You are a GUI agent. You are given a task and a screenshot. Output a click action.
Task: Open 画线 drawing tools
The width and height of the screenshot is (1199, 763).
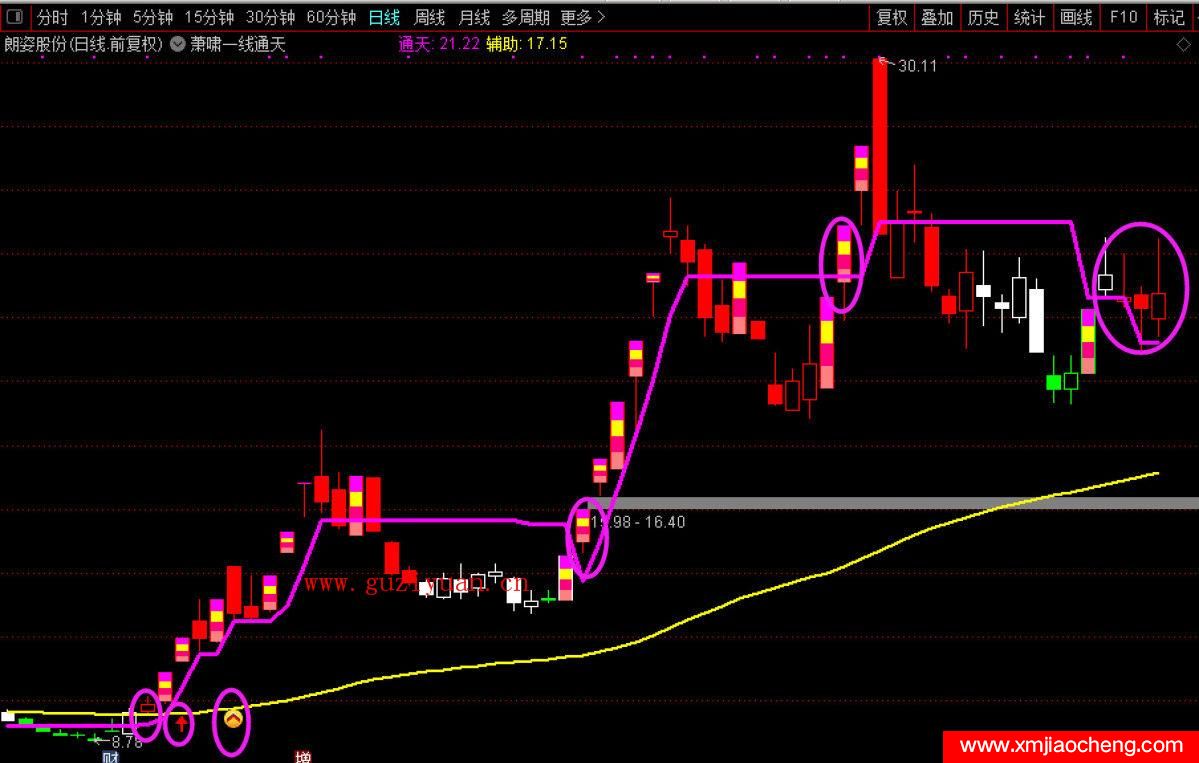click(1076, 17)
